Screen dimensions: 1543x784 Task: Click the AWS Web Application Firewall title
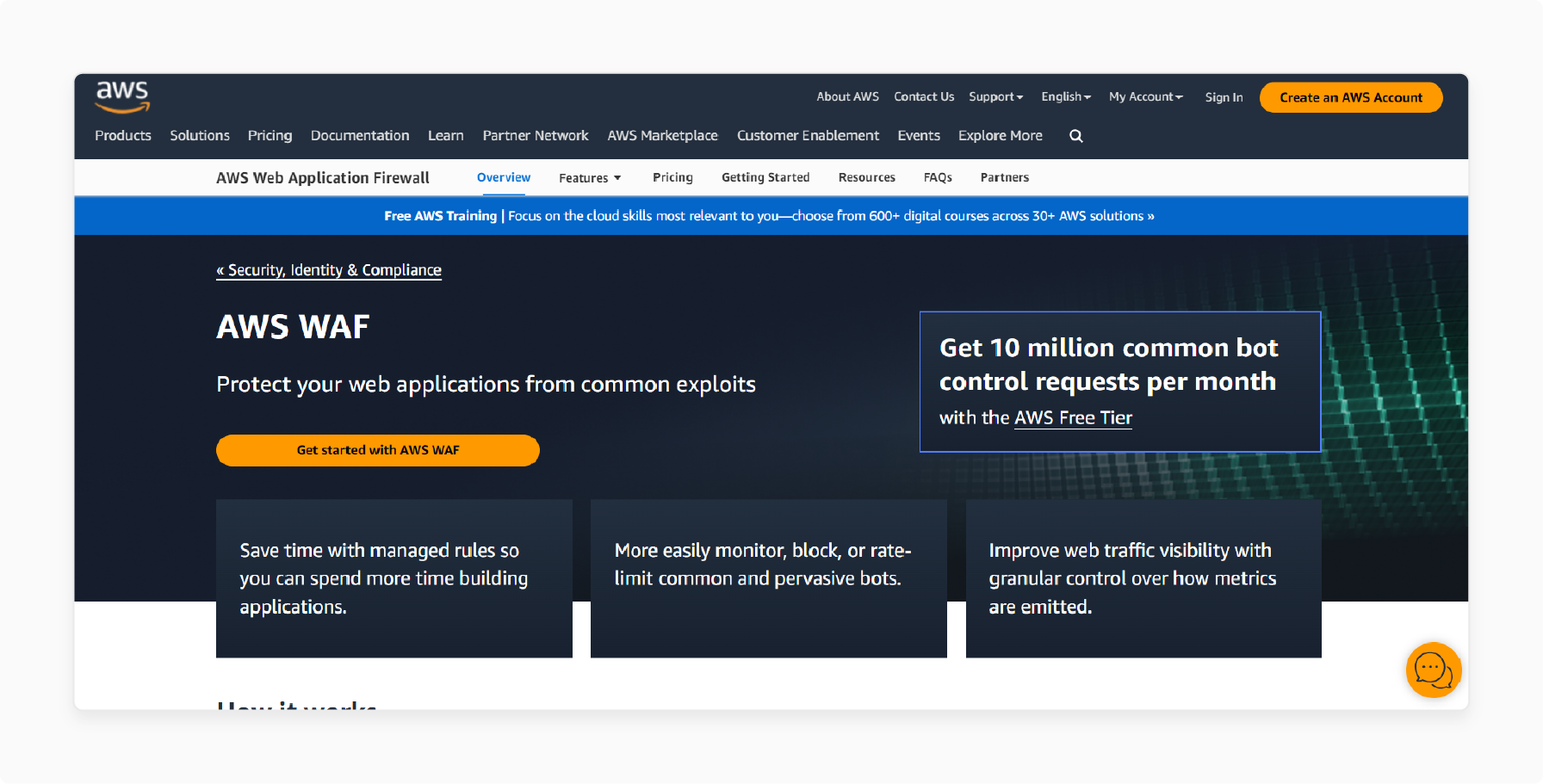point(323,178)
